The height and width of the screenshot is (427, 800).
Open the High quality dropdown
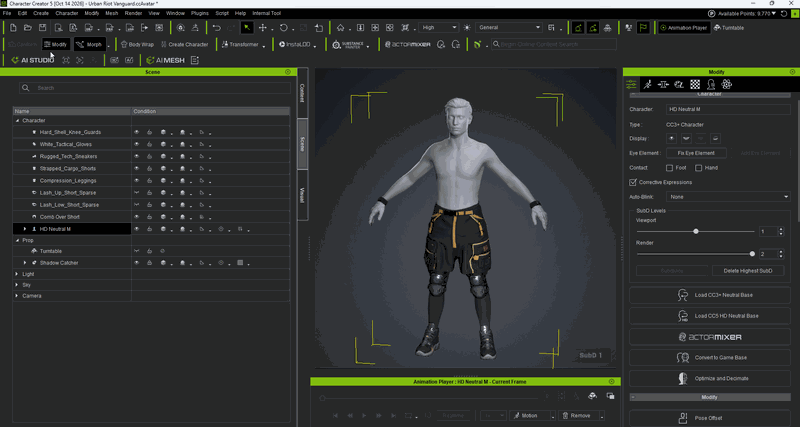pos(438,28)
